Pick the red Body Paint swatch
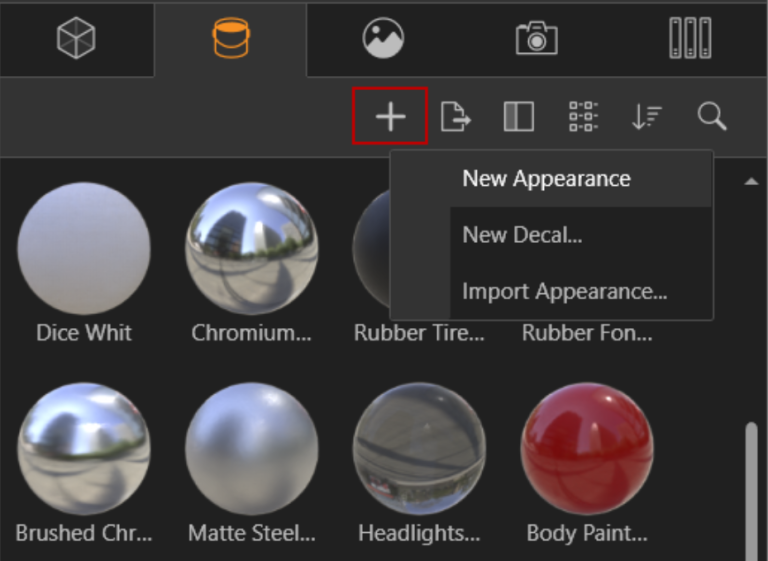The width and height of the screenshot is (768, 561). (587, 448)
